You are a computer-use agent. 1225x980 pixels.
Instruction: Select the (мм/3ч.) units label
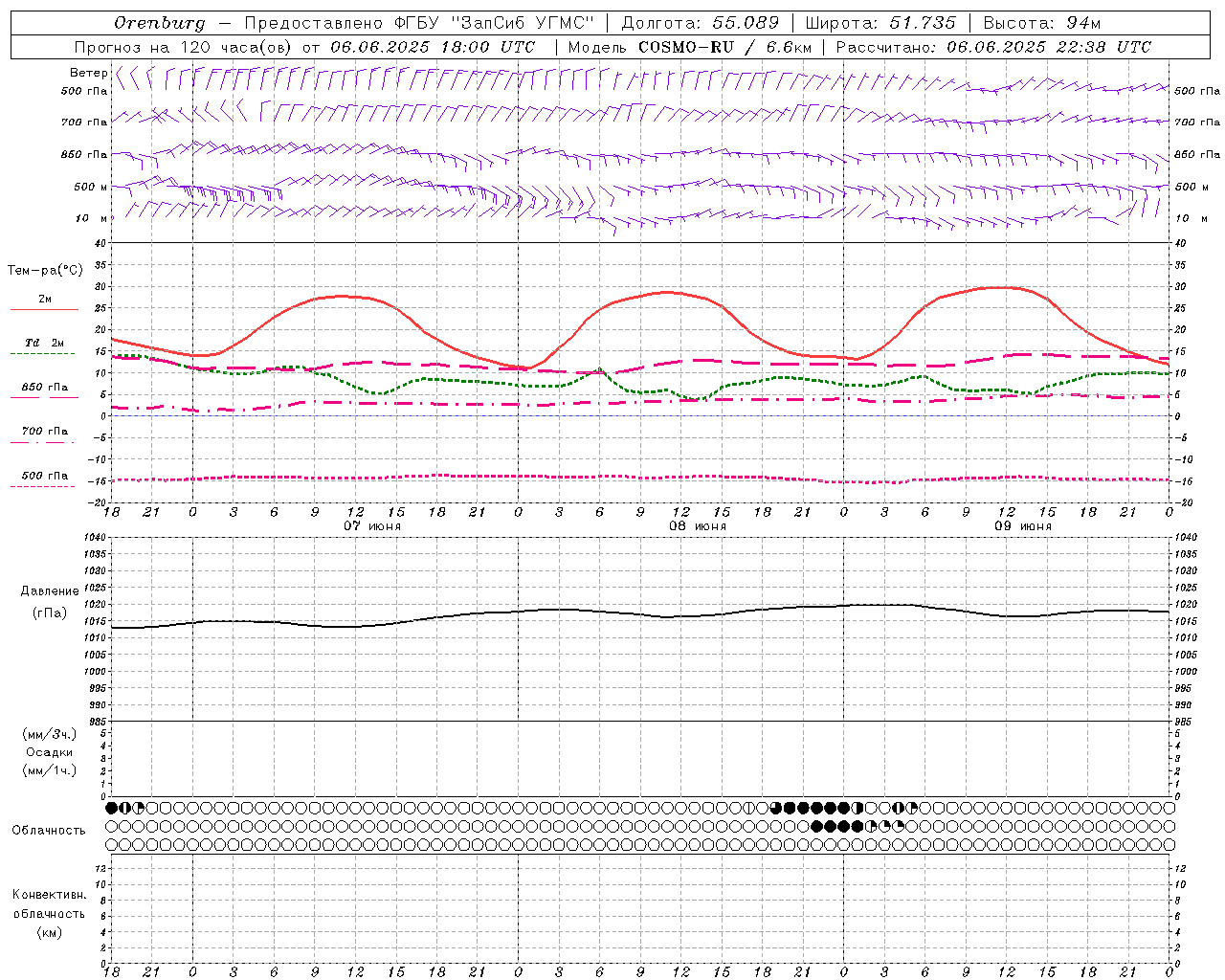point(50,734)
